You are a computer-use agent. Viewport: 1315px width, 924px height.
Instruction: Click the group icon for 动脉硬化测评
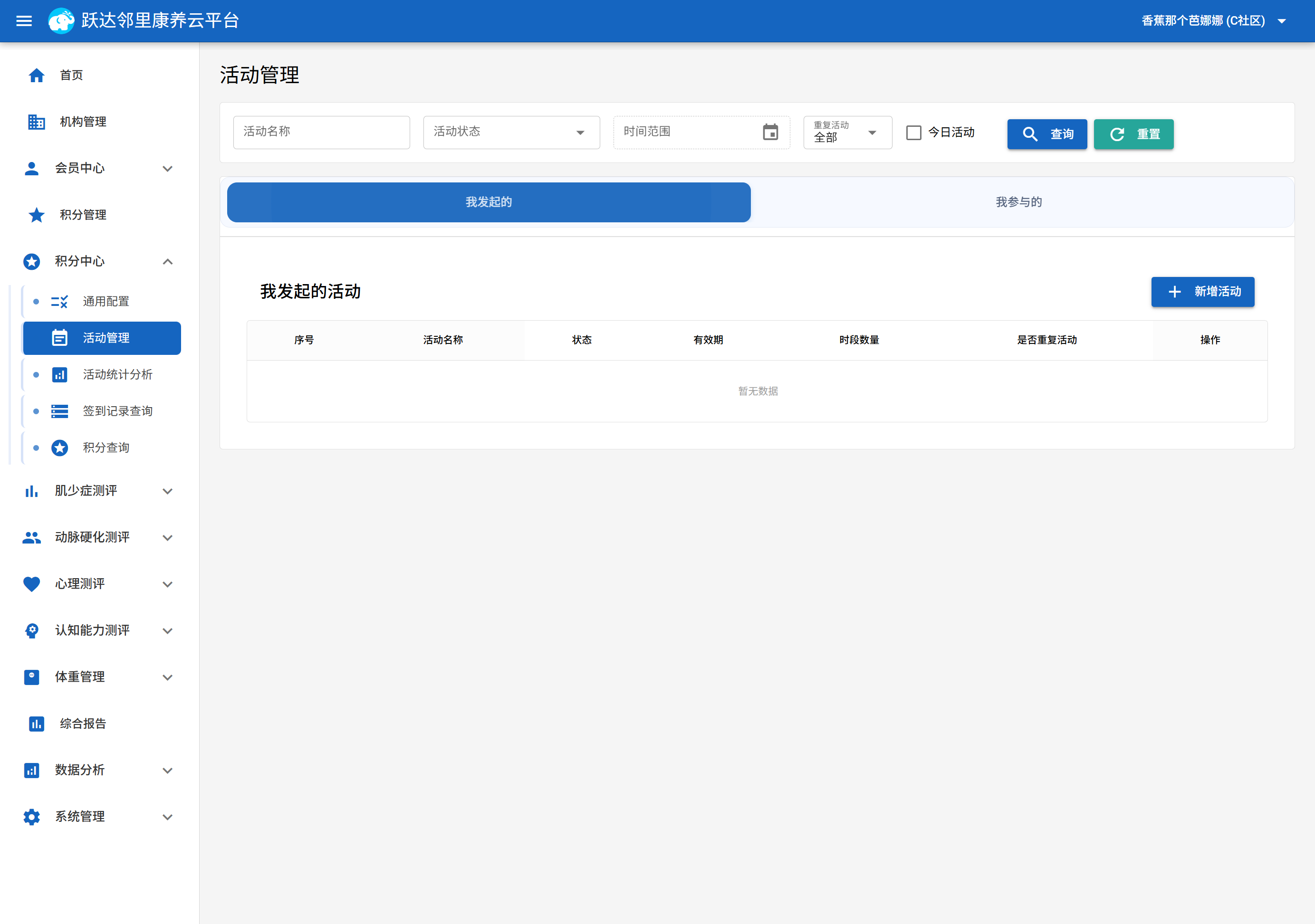point(31,538)
